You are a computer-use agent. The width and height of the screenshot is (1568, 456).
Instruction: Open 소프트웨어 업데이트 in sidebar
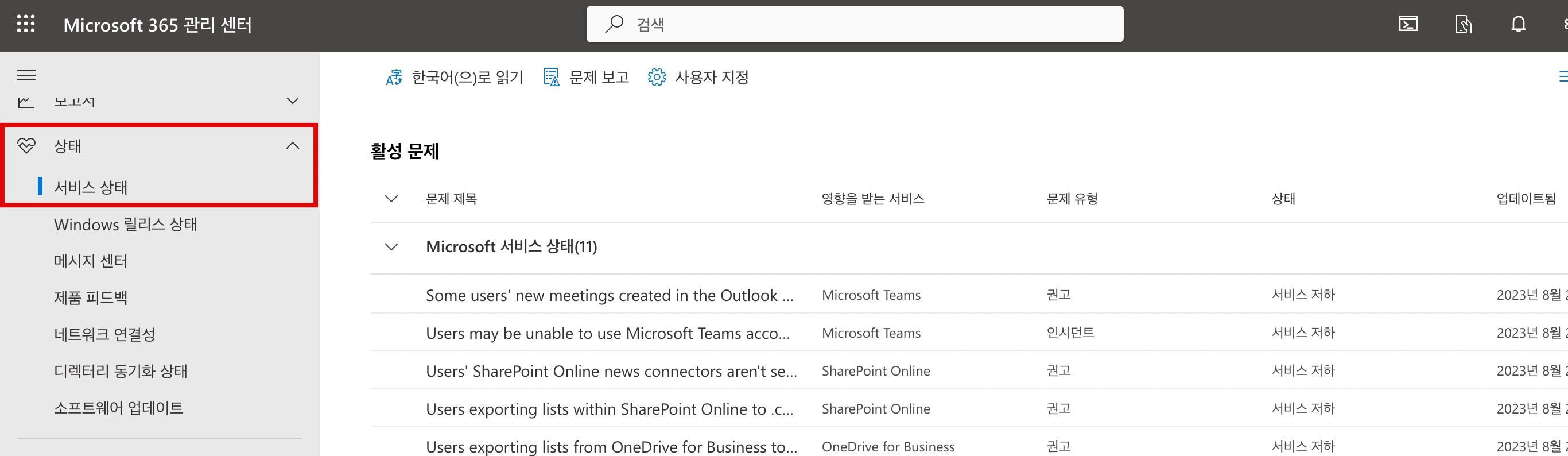point(119,407)
